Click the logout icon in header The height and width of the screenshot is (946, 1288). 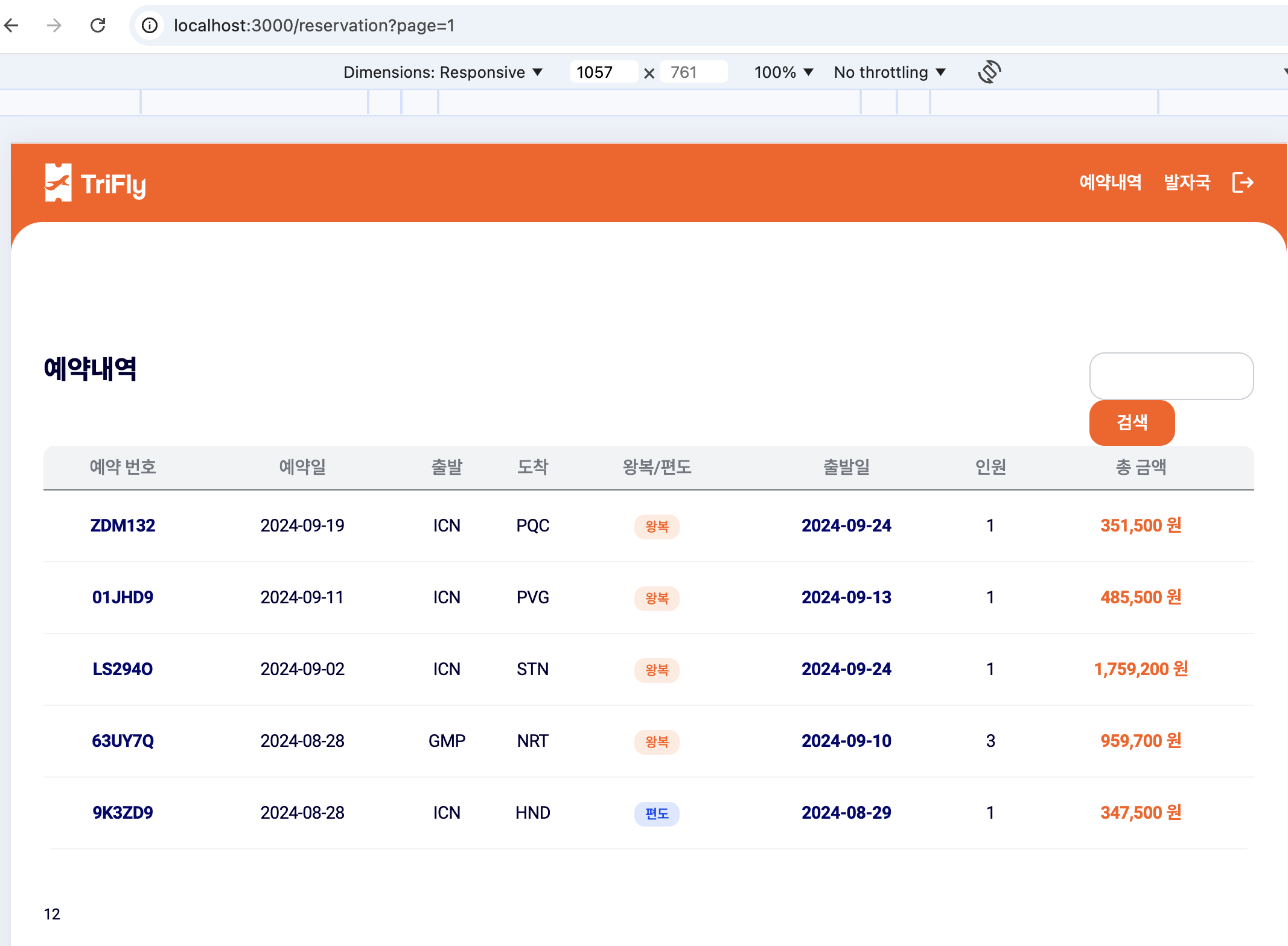1243,182
